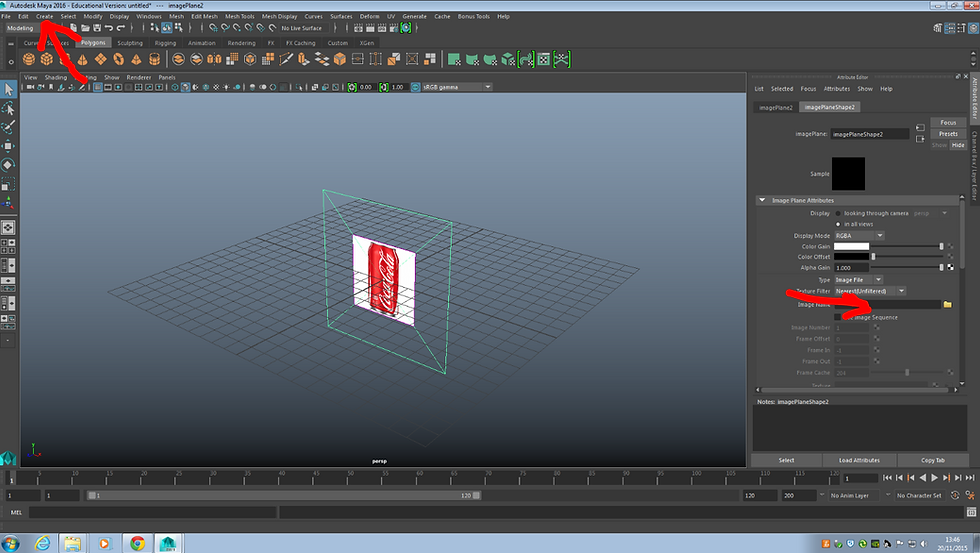Click the Select camera icon in panel toolbar
The image size is (980, 553).
(30, 87)
